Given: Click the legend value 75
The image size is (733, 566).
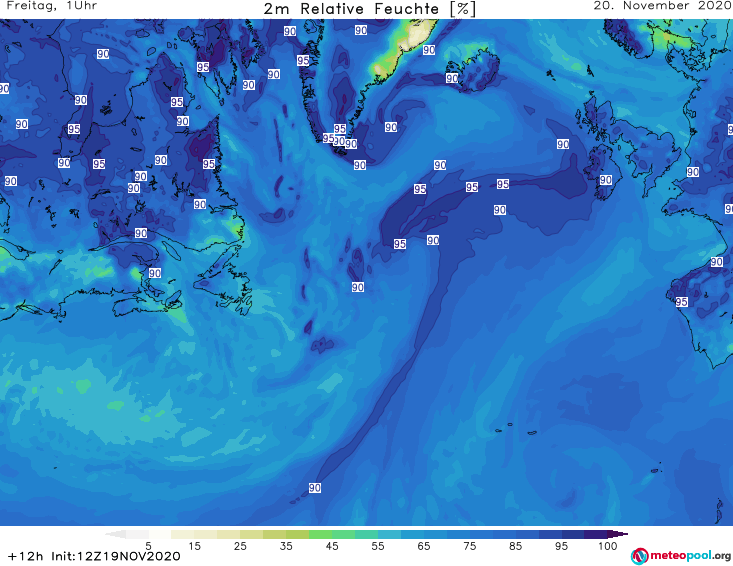Looking at the screenshot, I should 470,546.
